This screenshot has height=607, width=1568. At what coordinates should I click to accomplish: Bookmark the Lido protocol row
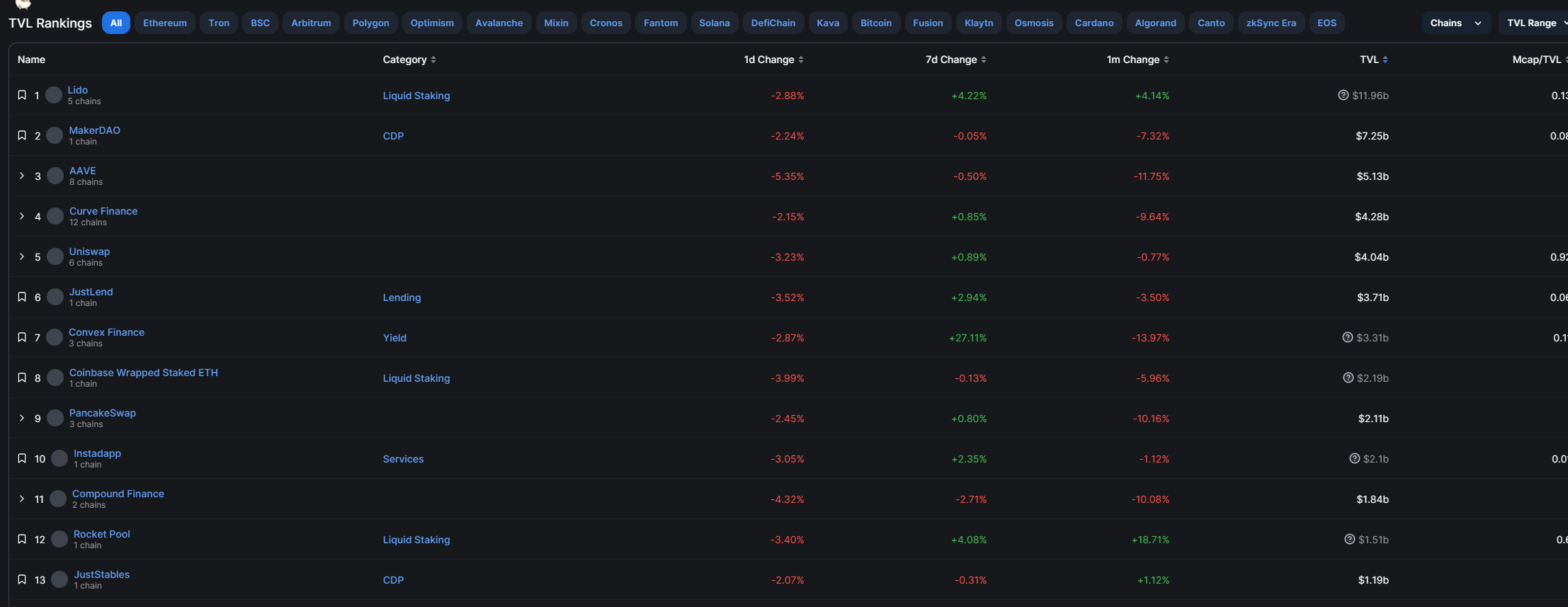(x=22, y=95)
